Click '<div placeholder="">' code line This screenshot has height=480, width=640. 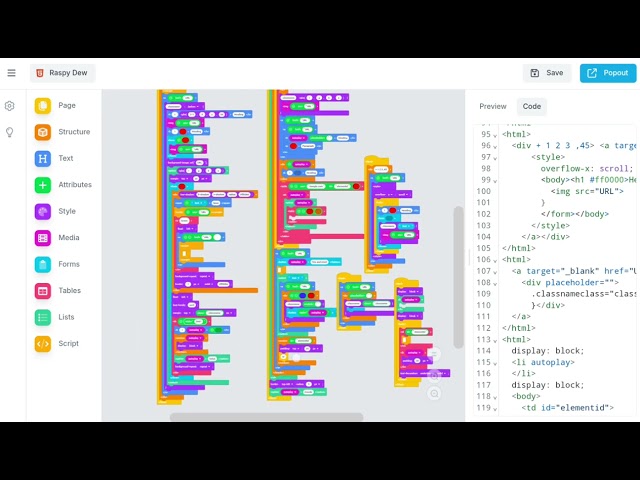[x=570, y=282]
